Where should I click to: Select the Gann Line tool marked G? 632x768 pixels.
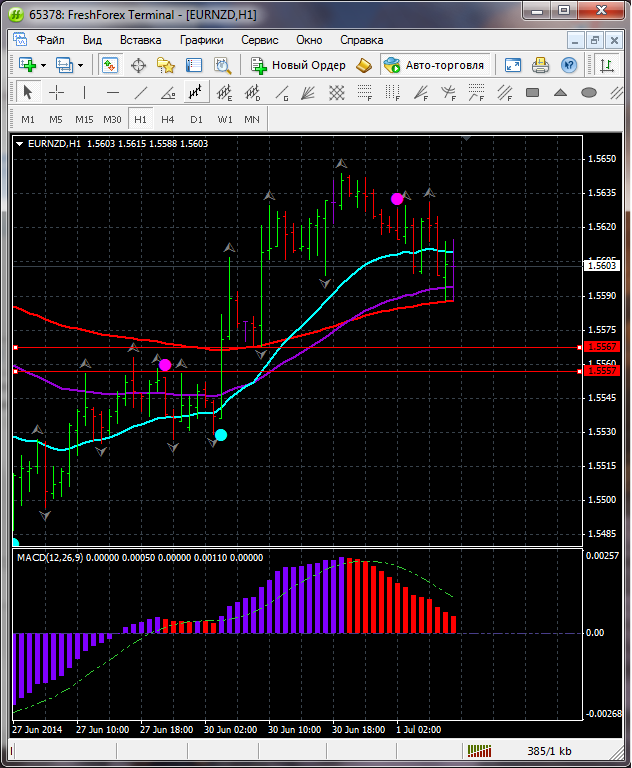(281, 92)
